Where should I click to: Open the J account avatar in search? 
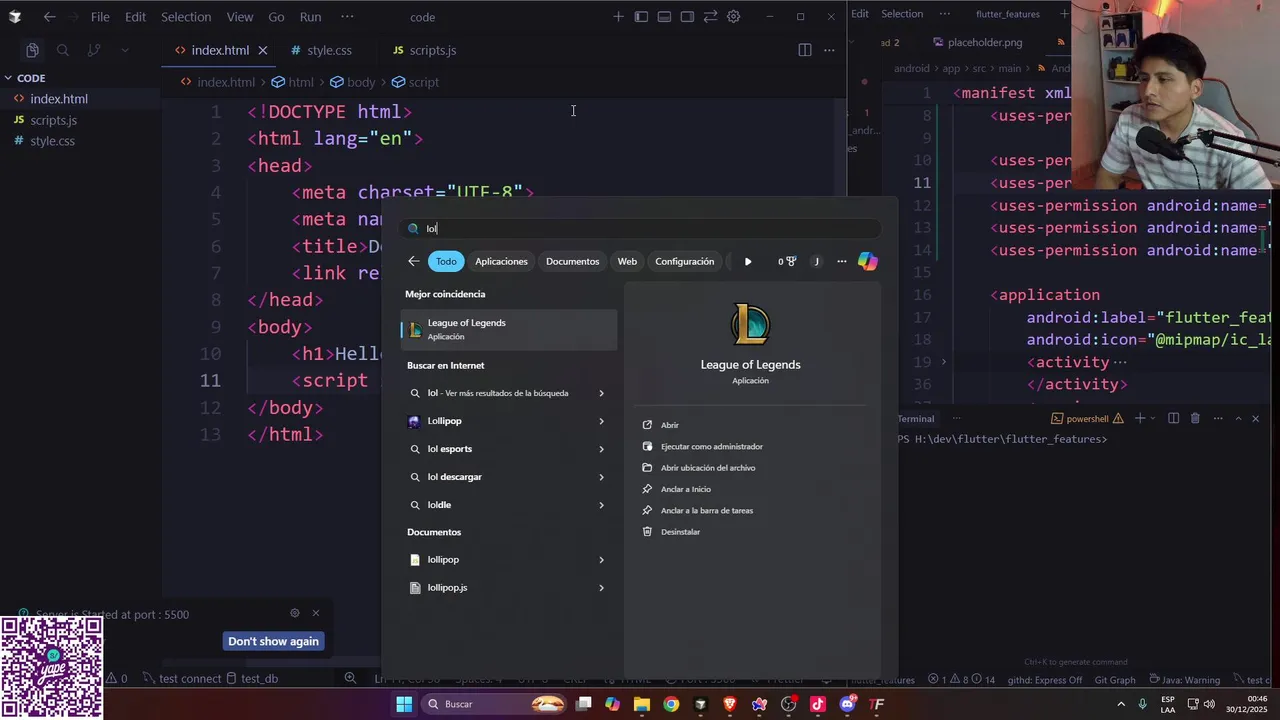coord(816,262)
